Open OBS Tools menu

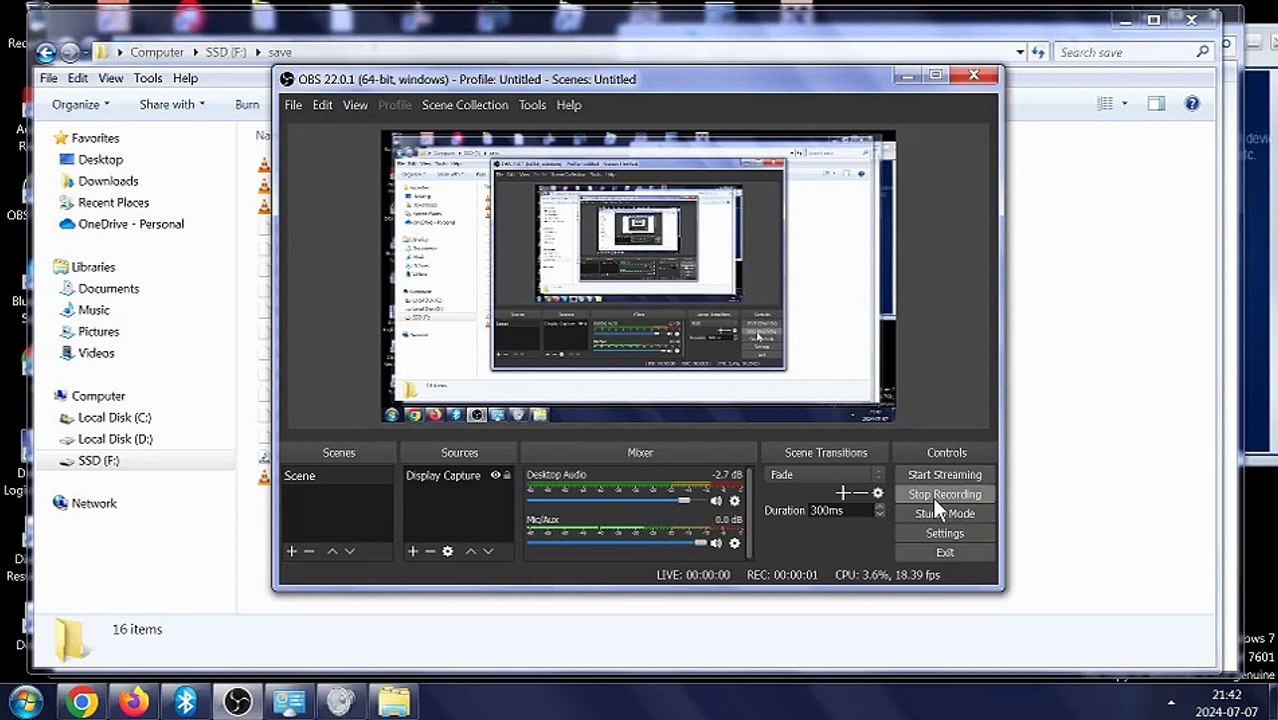532,105
